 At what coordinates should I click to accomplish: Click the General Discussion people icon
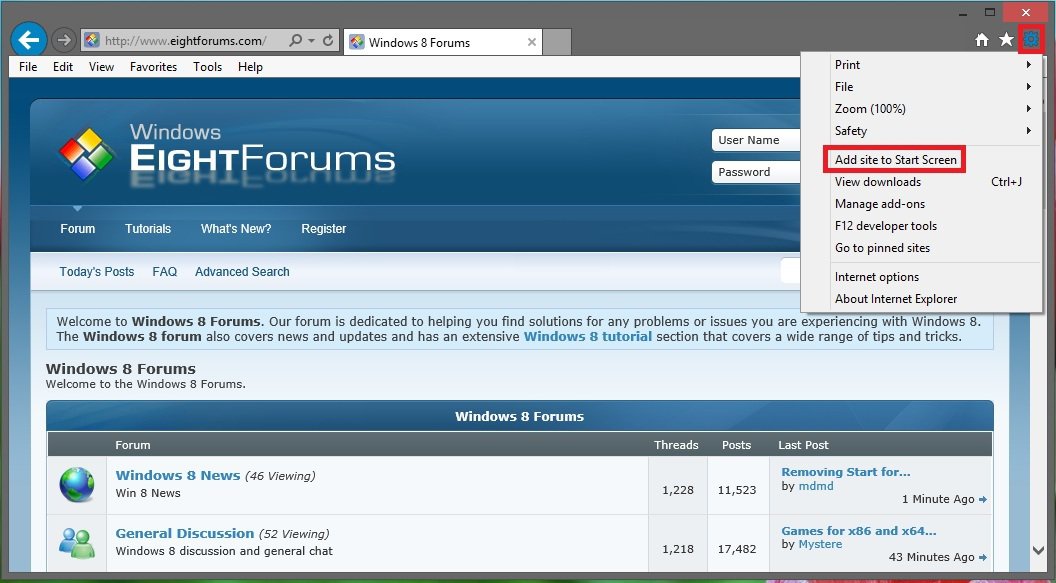[x=76, y=542]
